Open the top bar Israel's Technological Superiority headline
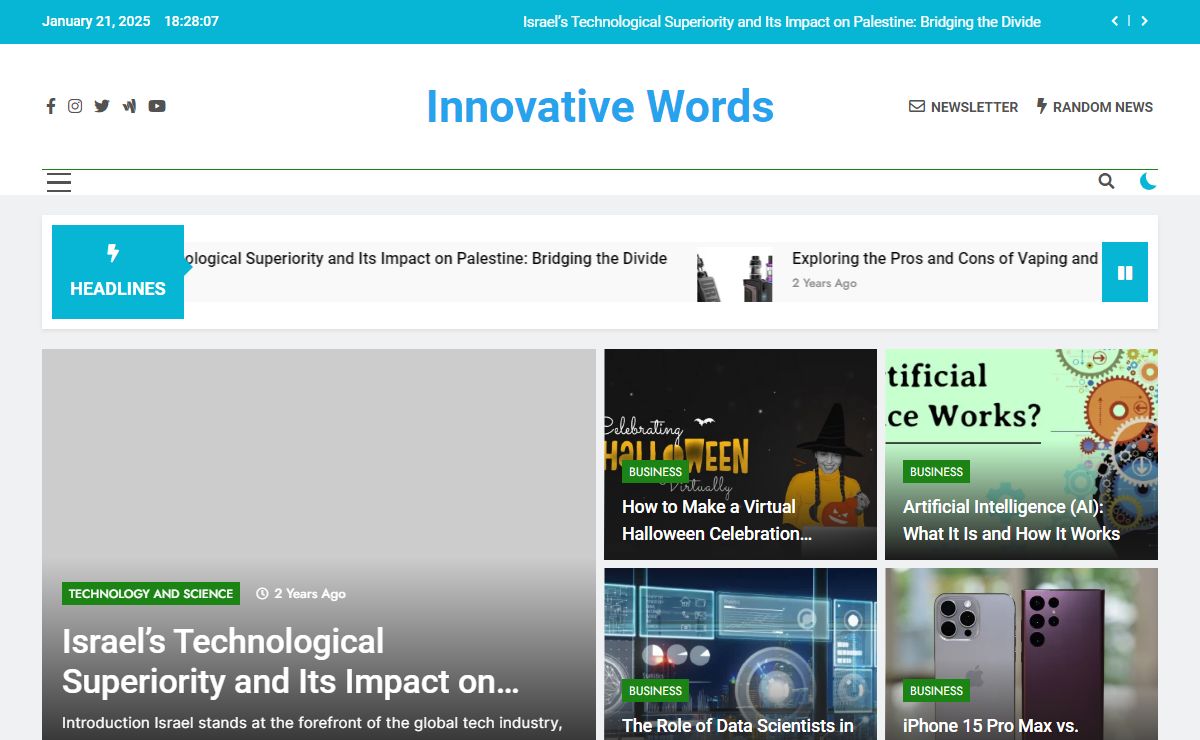This screenshot has height=740, width=1200. coord(782,21)
